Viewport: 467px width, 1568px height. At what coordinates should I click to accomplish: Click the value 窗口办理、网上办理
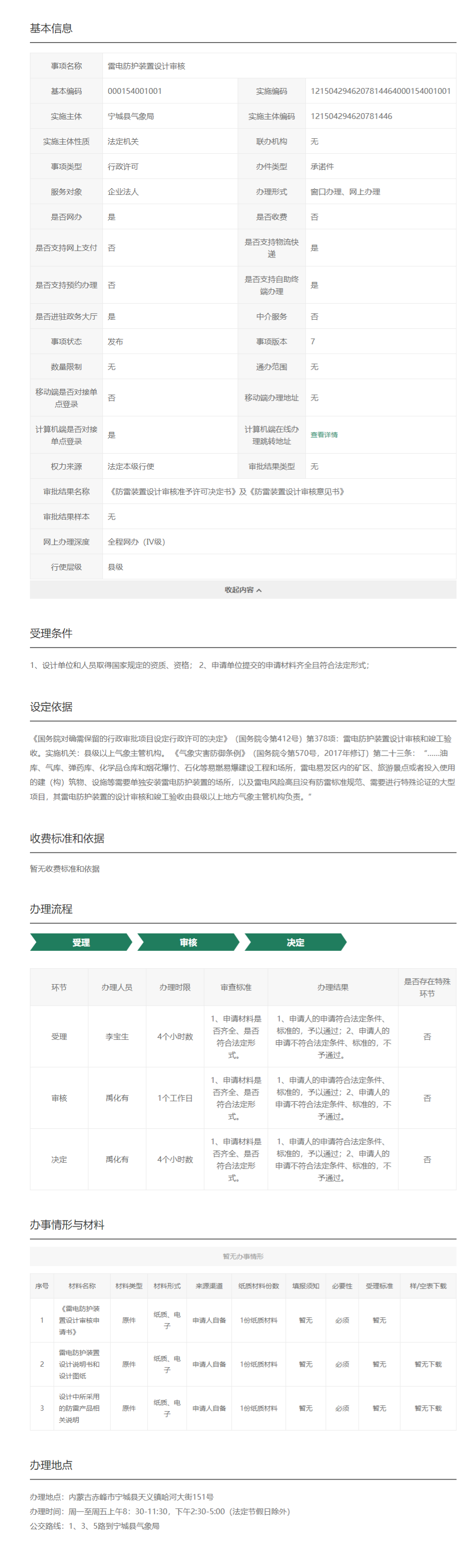click(x=345, y=192)
